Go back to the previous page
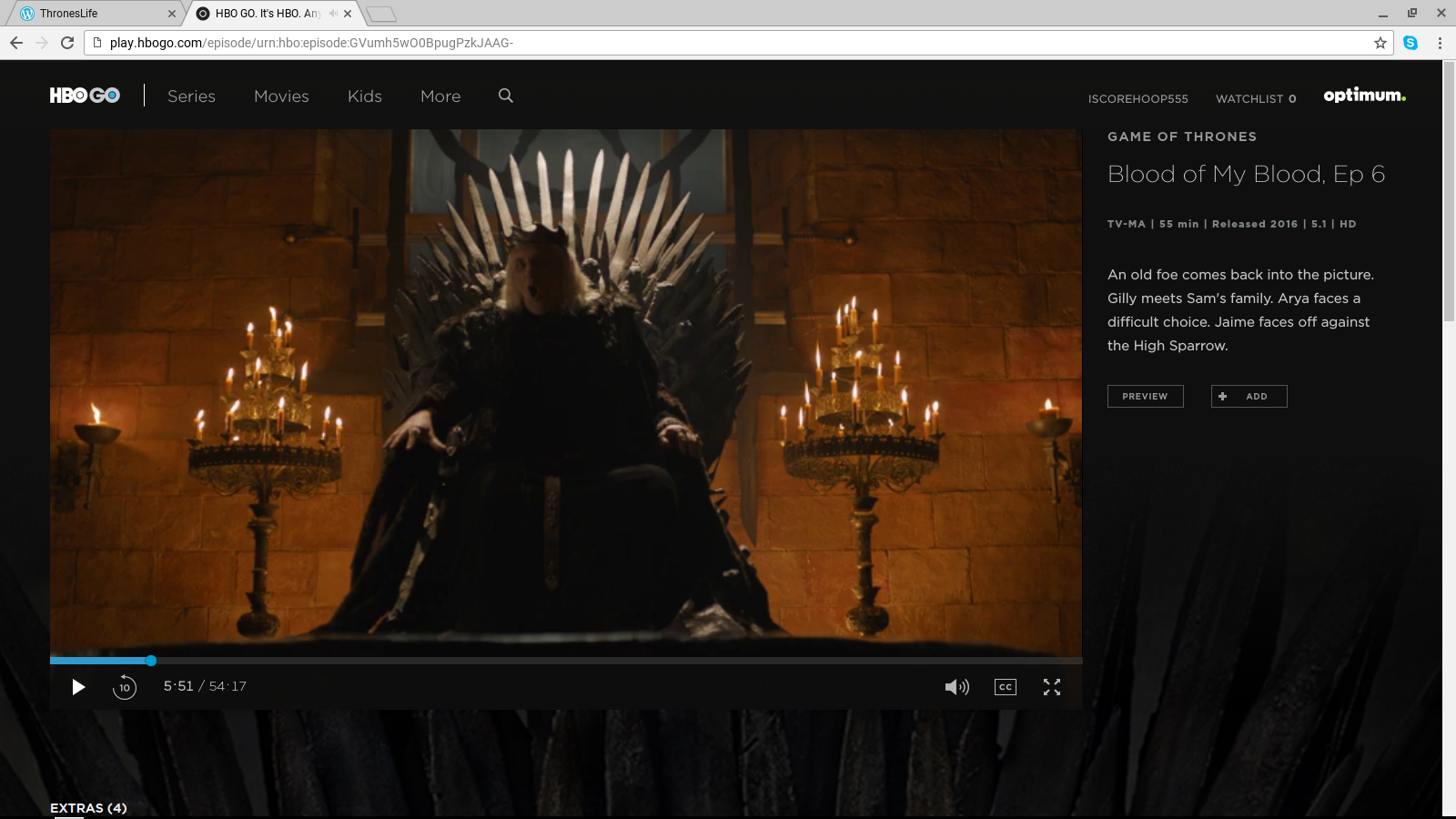This screenshot has width=1456, height=819. pyautogui.click(x=16, y=43)
